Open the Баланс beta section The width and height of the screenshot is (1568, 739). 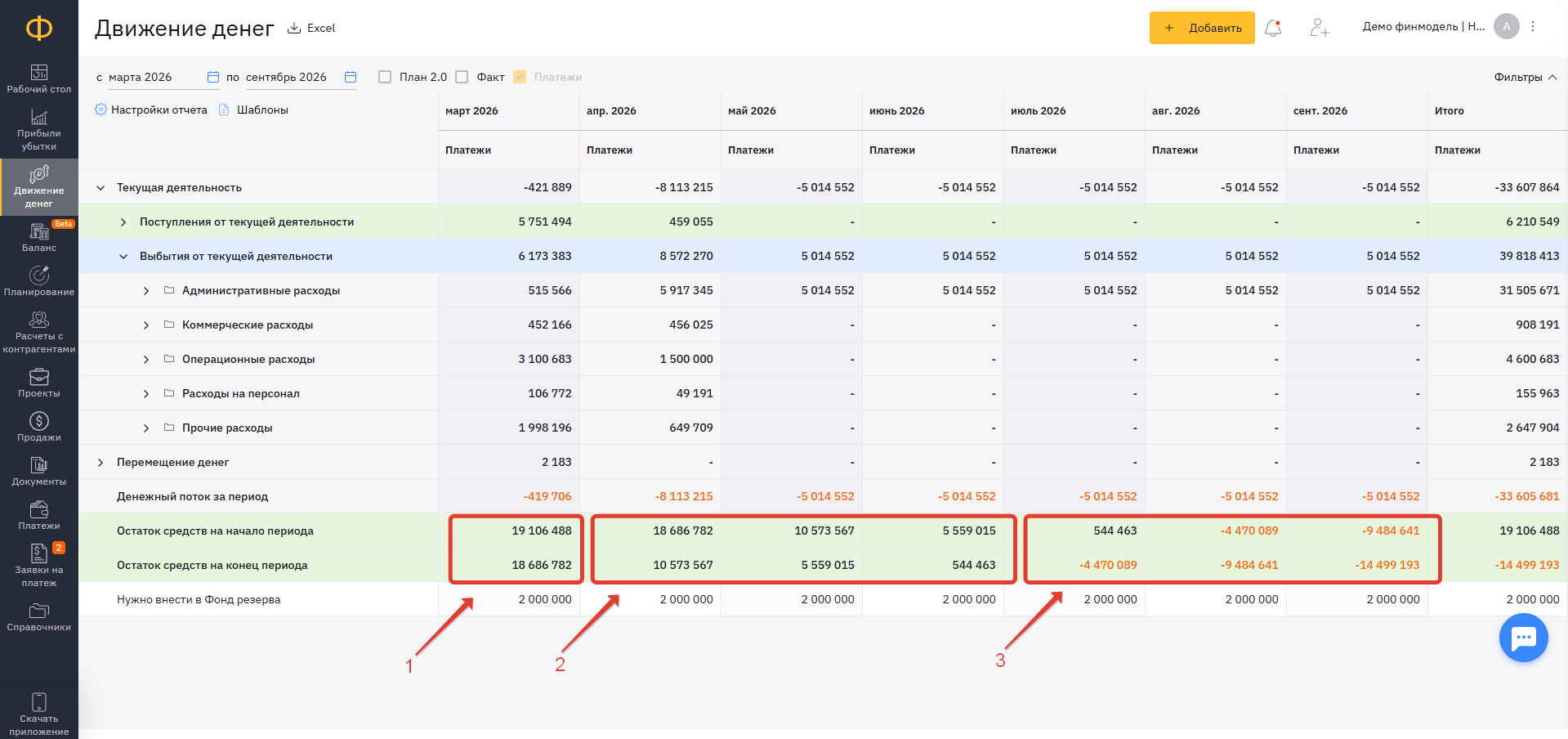[39, 237]
